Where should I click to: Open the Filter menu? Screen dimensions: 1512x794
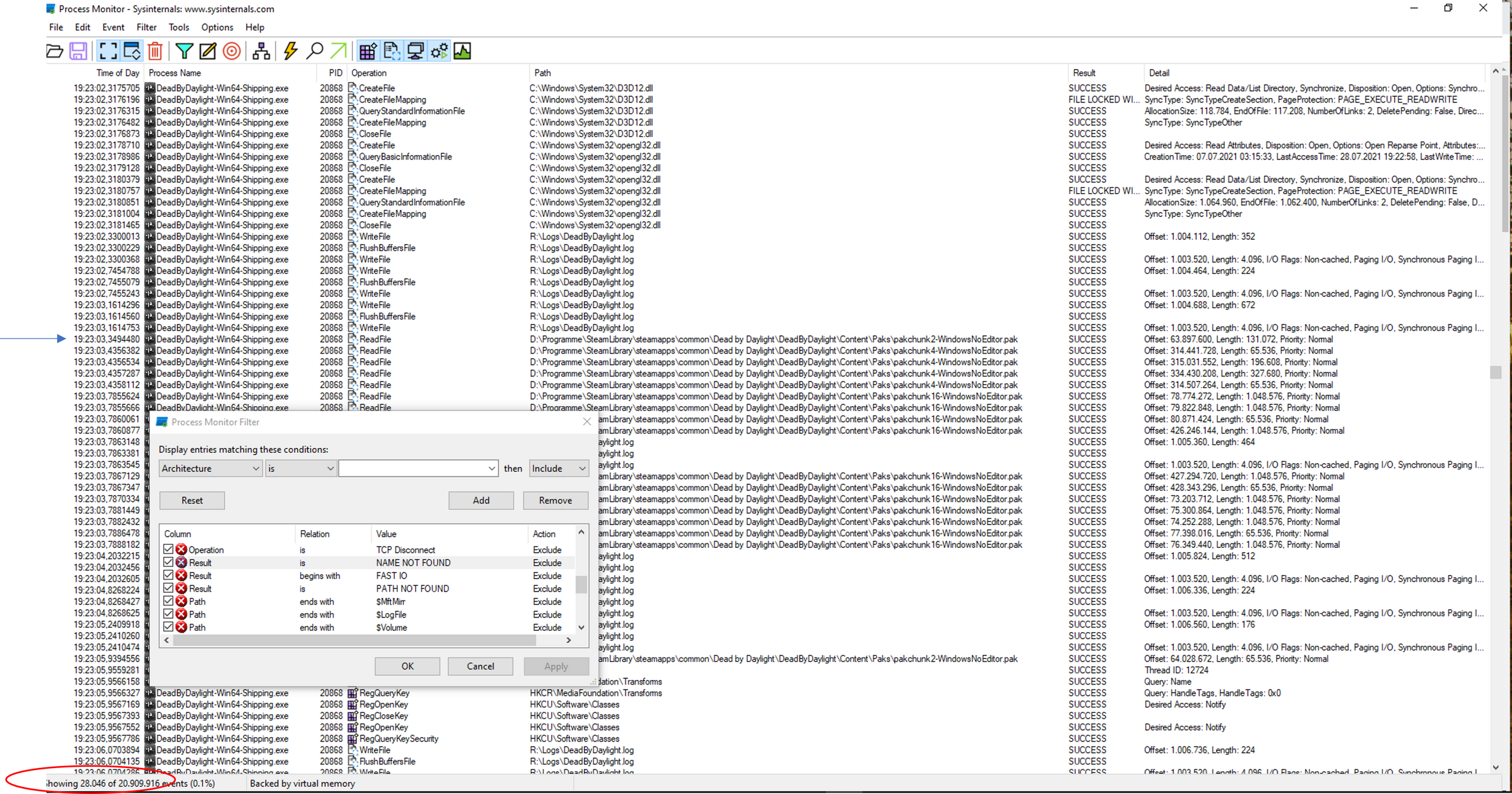(x=146, y=27)
